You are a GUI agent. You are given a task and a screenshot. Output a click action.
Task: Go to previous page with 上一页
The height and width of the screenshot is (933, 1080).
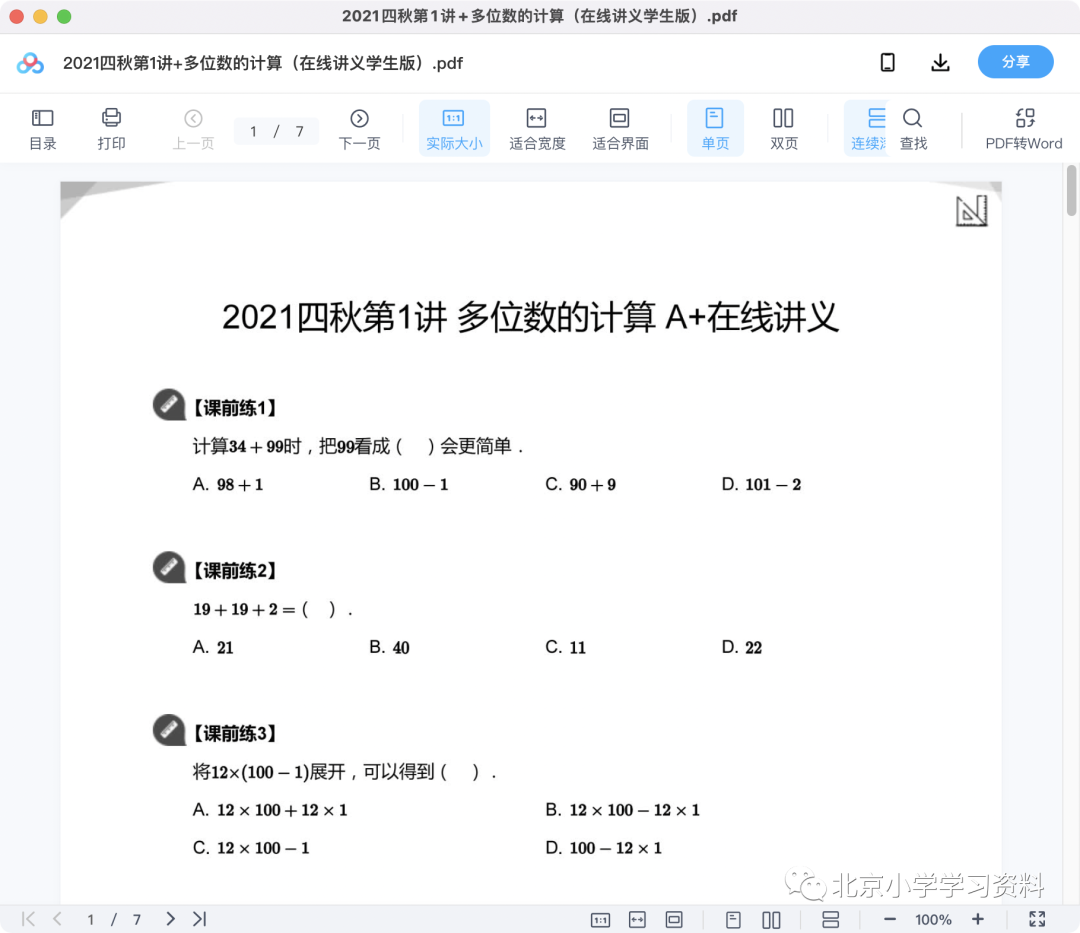point(193,129)
